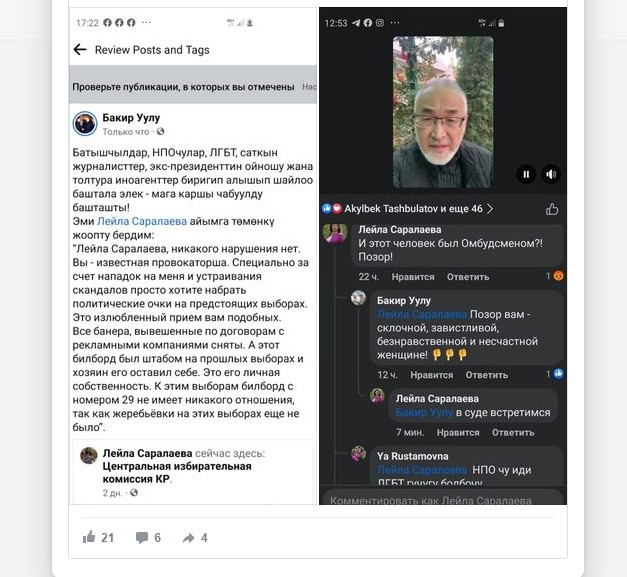Image resolution: width=627 pixels, height=577 pixels.
Task: Pause the video with the pause button
Action: click(x=526, y=174)
